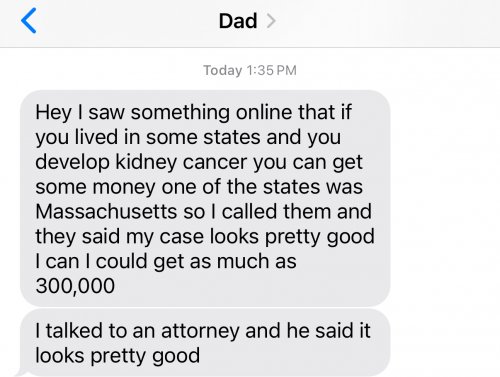Tap the empty area right of first bubble

tap(445, 198)
